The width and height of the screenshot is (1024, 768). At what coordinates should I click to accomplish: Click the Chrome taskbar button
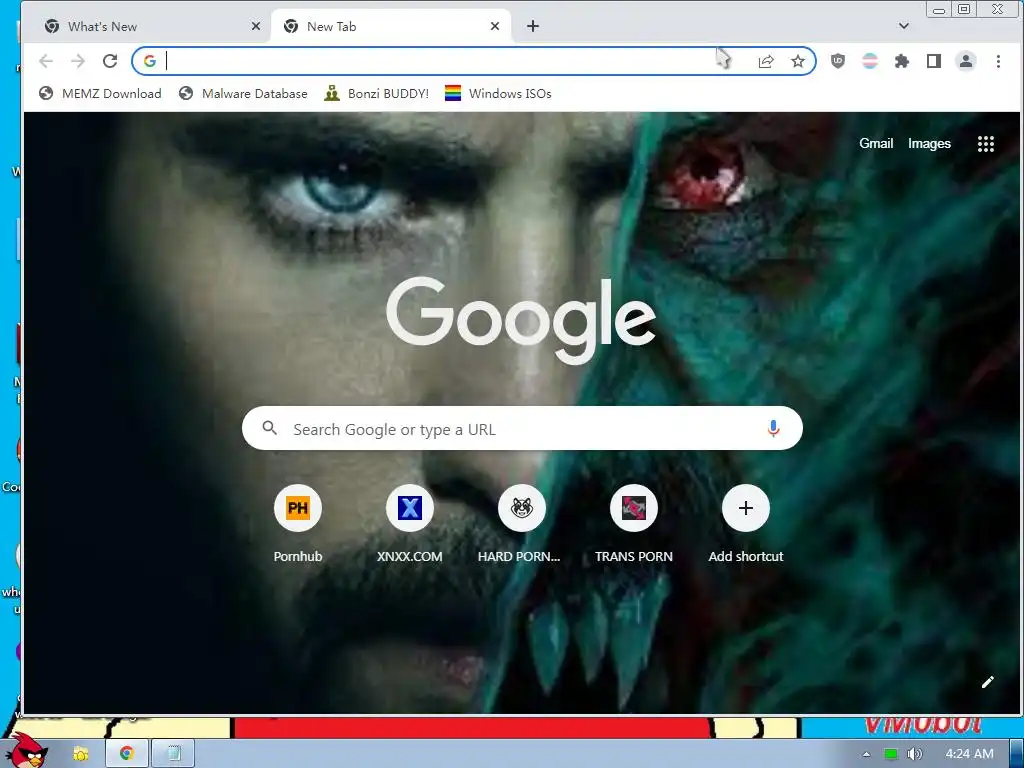(127, 753)
